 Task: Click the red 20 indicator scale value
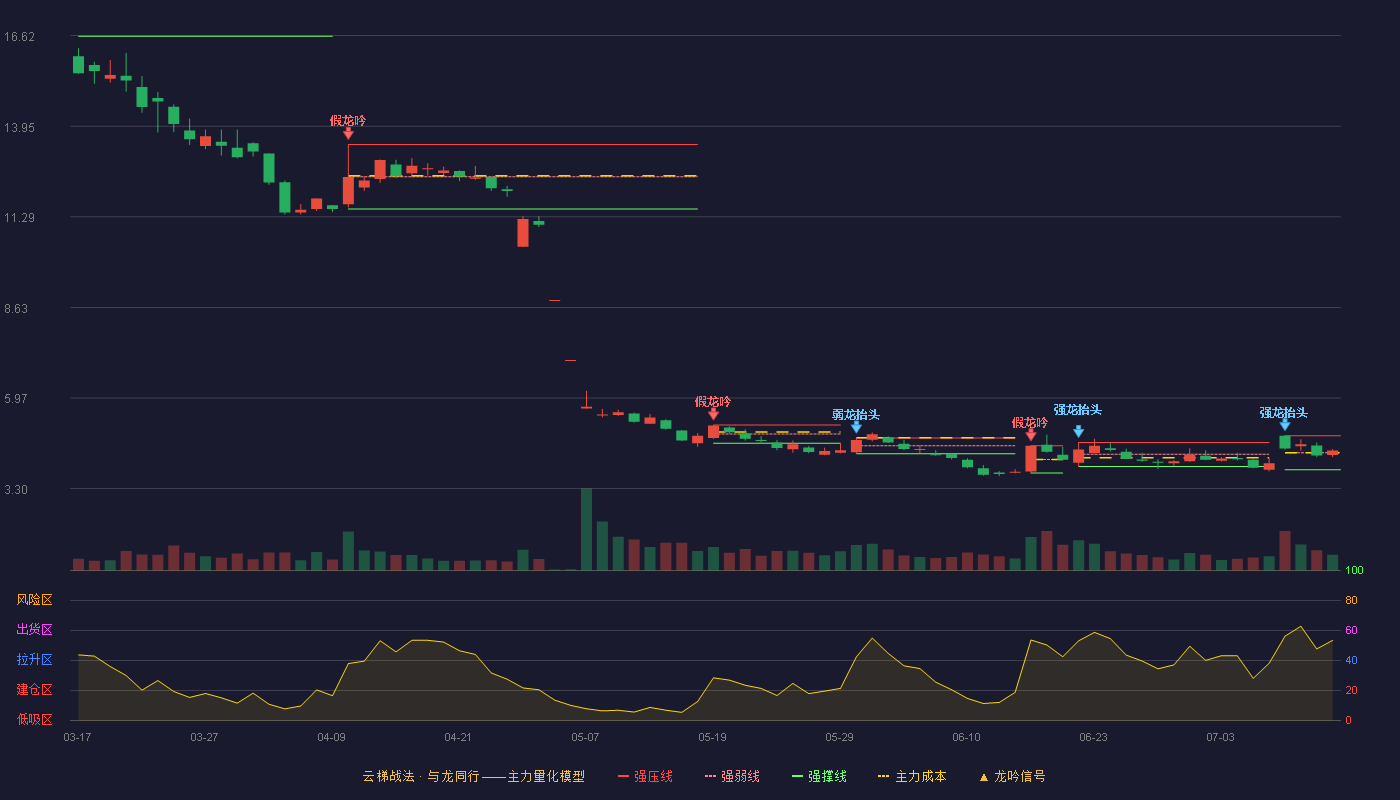(x=1351, y=690)
